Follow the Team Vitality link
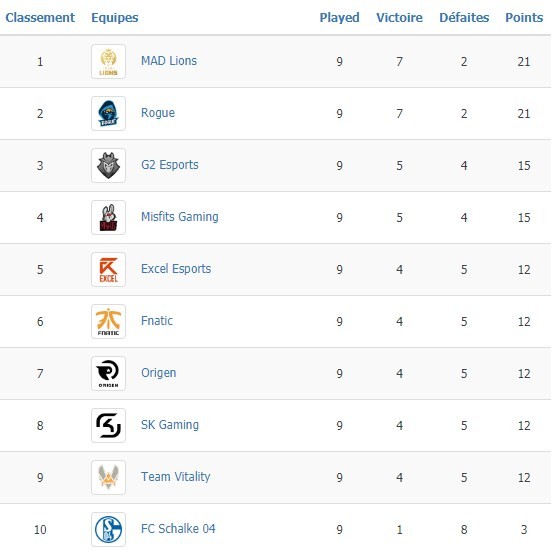Screen dimensions: 555x557 (x=176, y=477)
